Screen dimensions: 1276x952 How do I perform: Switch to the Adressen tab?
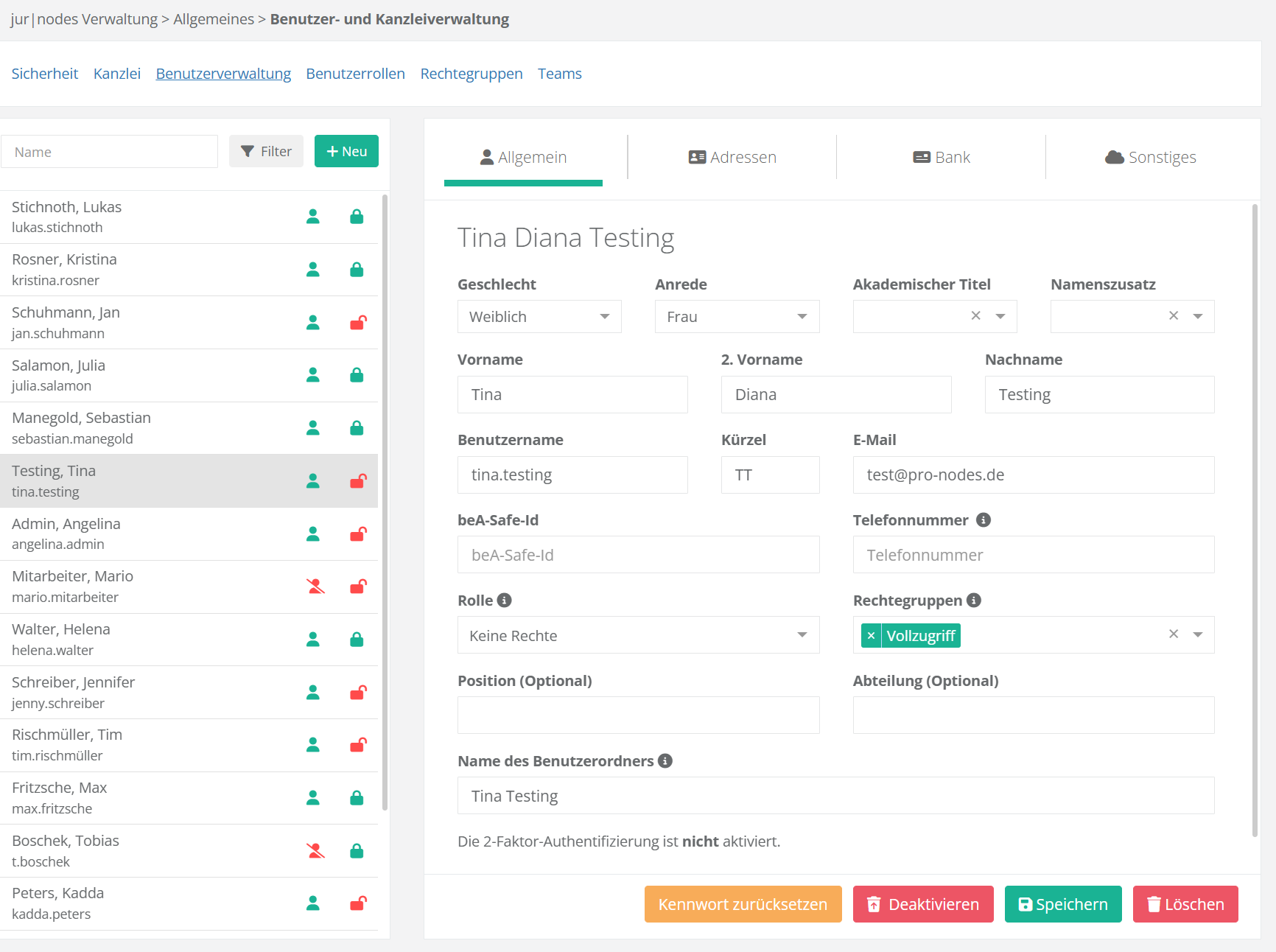tap(732, 158)
